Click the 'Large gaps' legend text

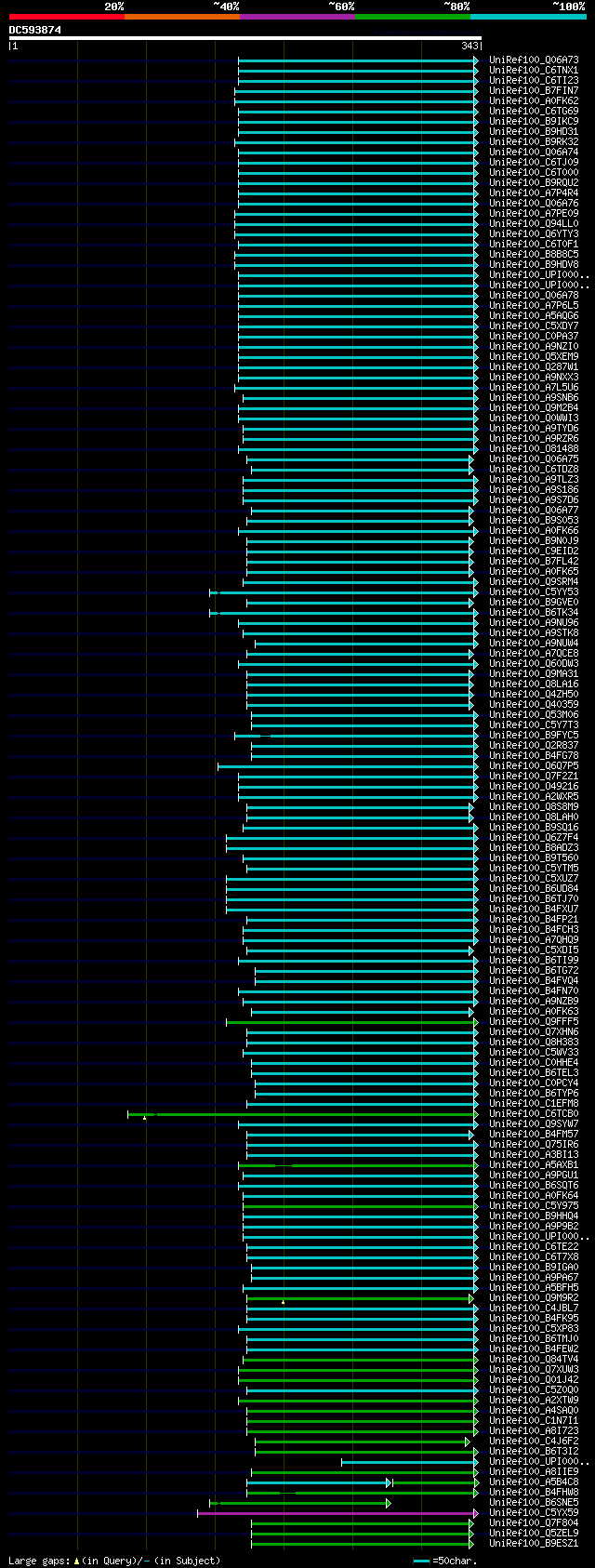[38, 1561]
